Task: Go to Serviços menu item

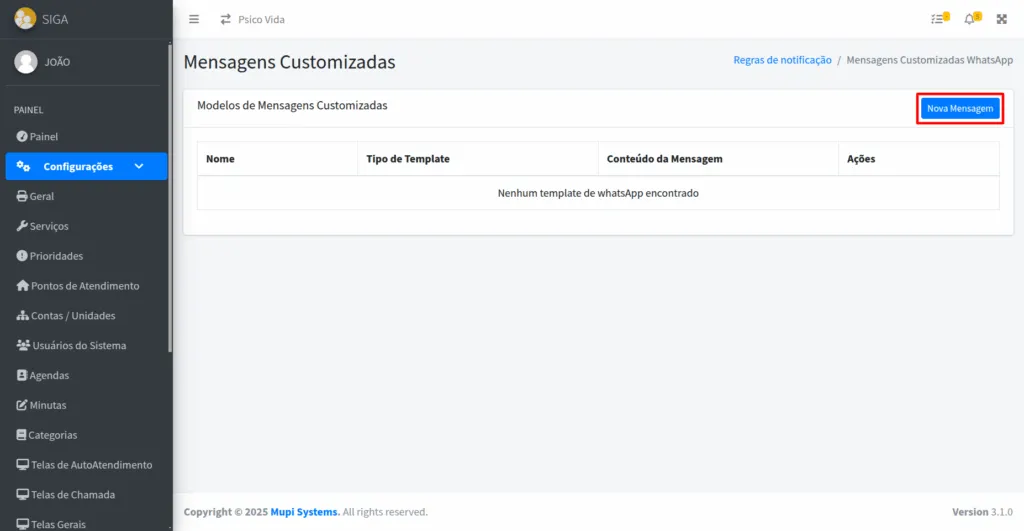Action: click(x=48, y=226)
